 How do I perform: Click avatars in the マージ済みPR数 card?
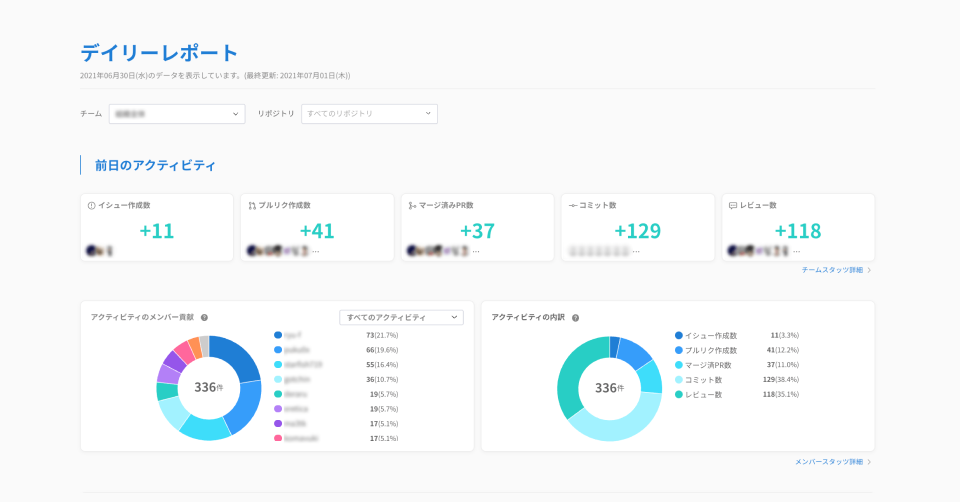pos(438,250)
